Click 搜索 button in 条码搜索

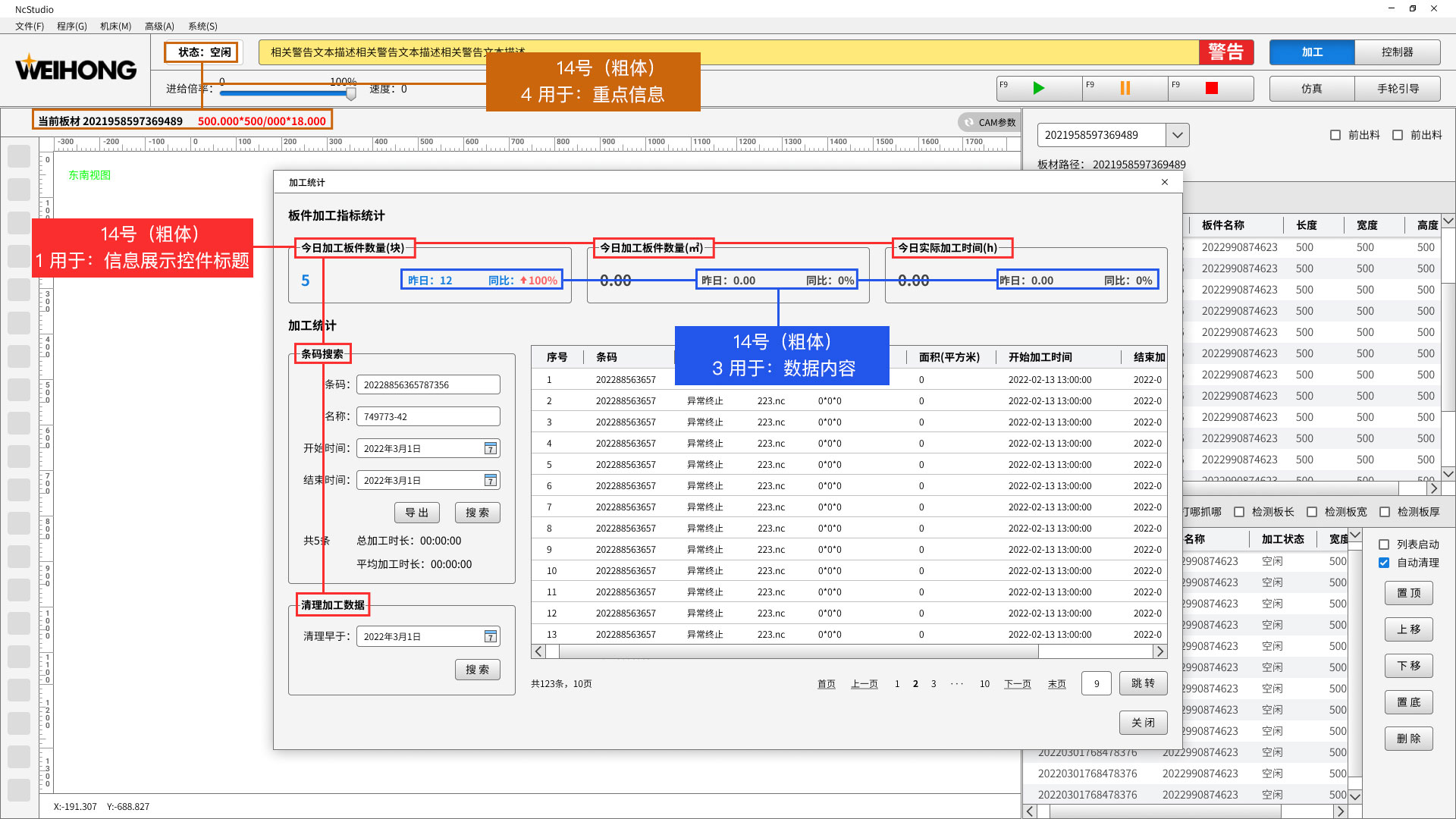478,513
